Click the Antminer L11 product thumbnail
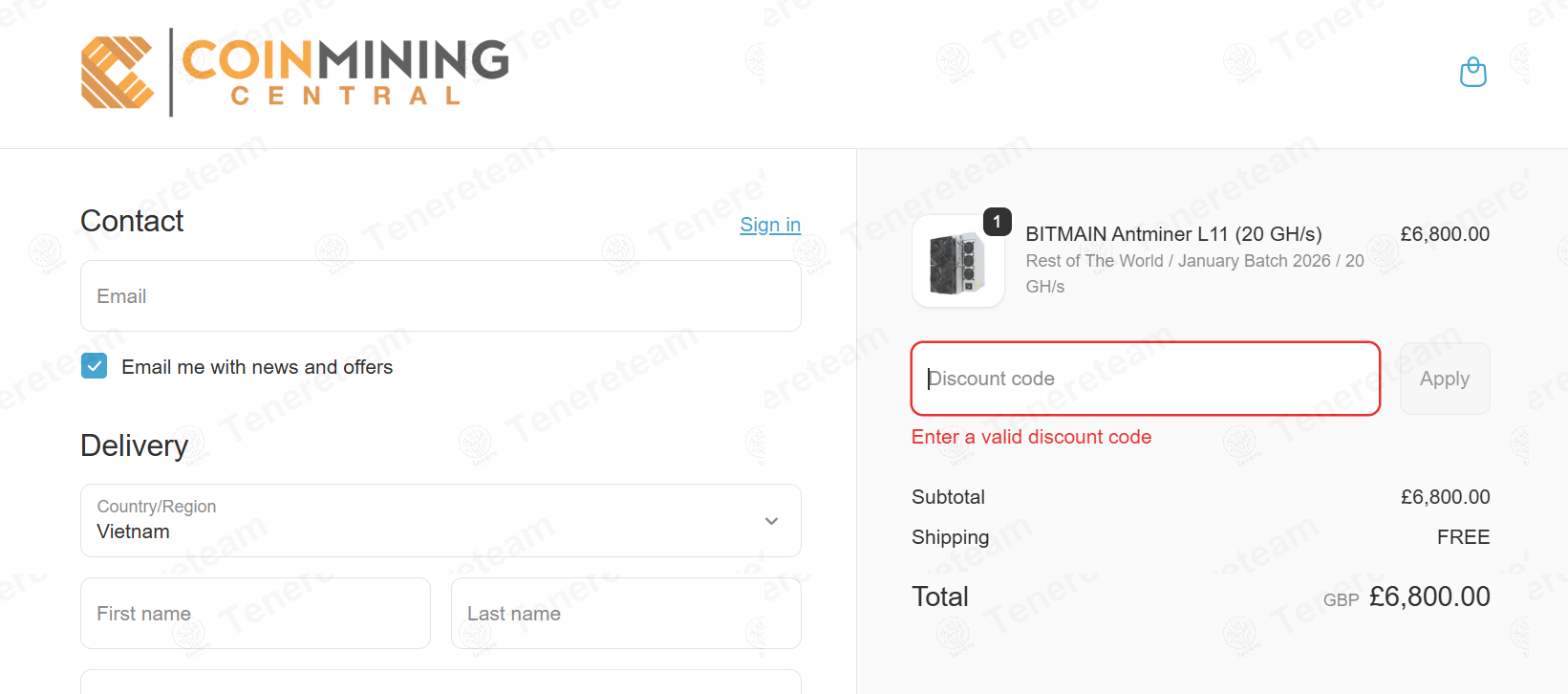Viewport: 1568px width, 694px height. tap(957, 262)
